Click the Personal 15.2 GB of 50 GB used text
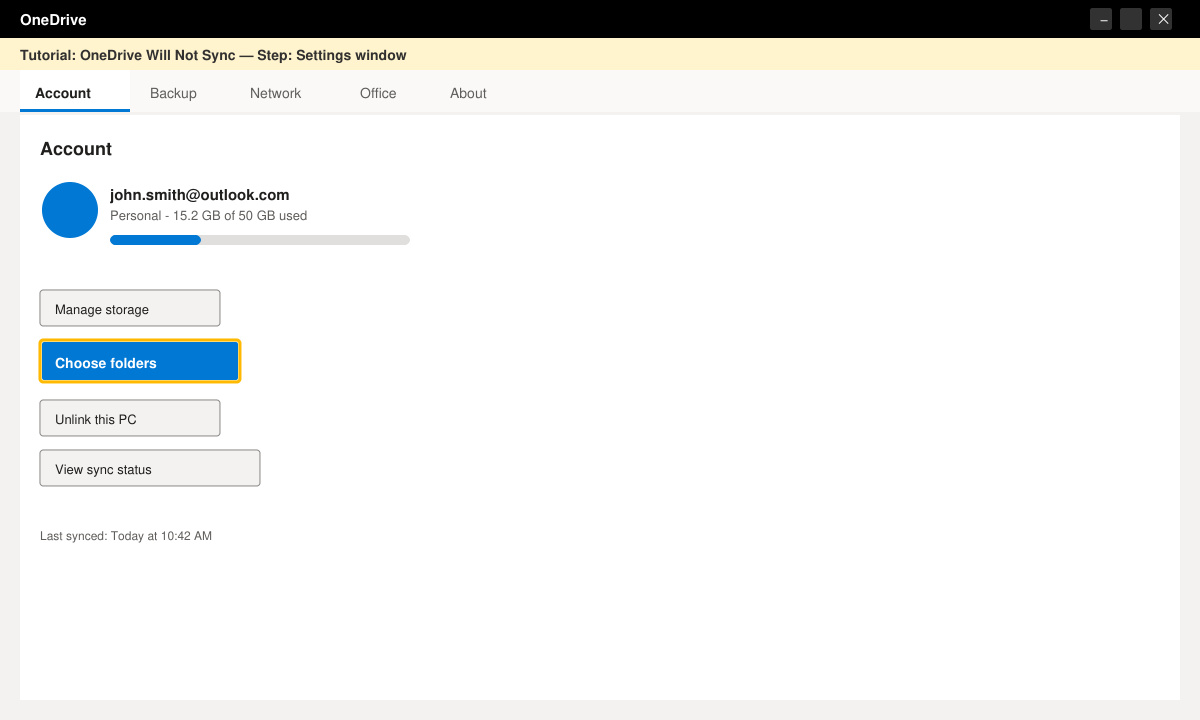This screenshot has height=720, width=1200. pos(209,216)
